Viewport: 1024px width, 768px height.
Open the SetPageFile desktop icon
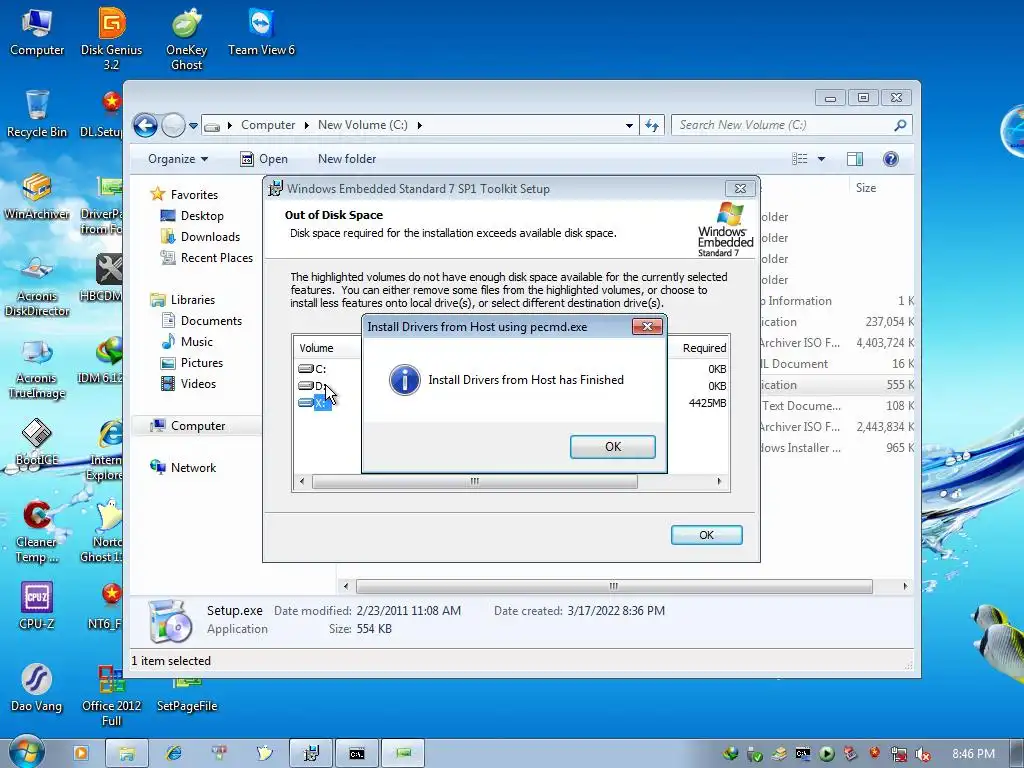[187, 694]
